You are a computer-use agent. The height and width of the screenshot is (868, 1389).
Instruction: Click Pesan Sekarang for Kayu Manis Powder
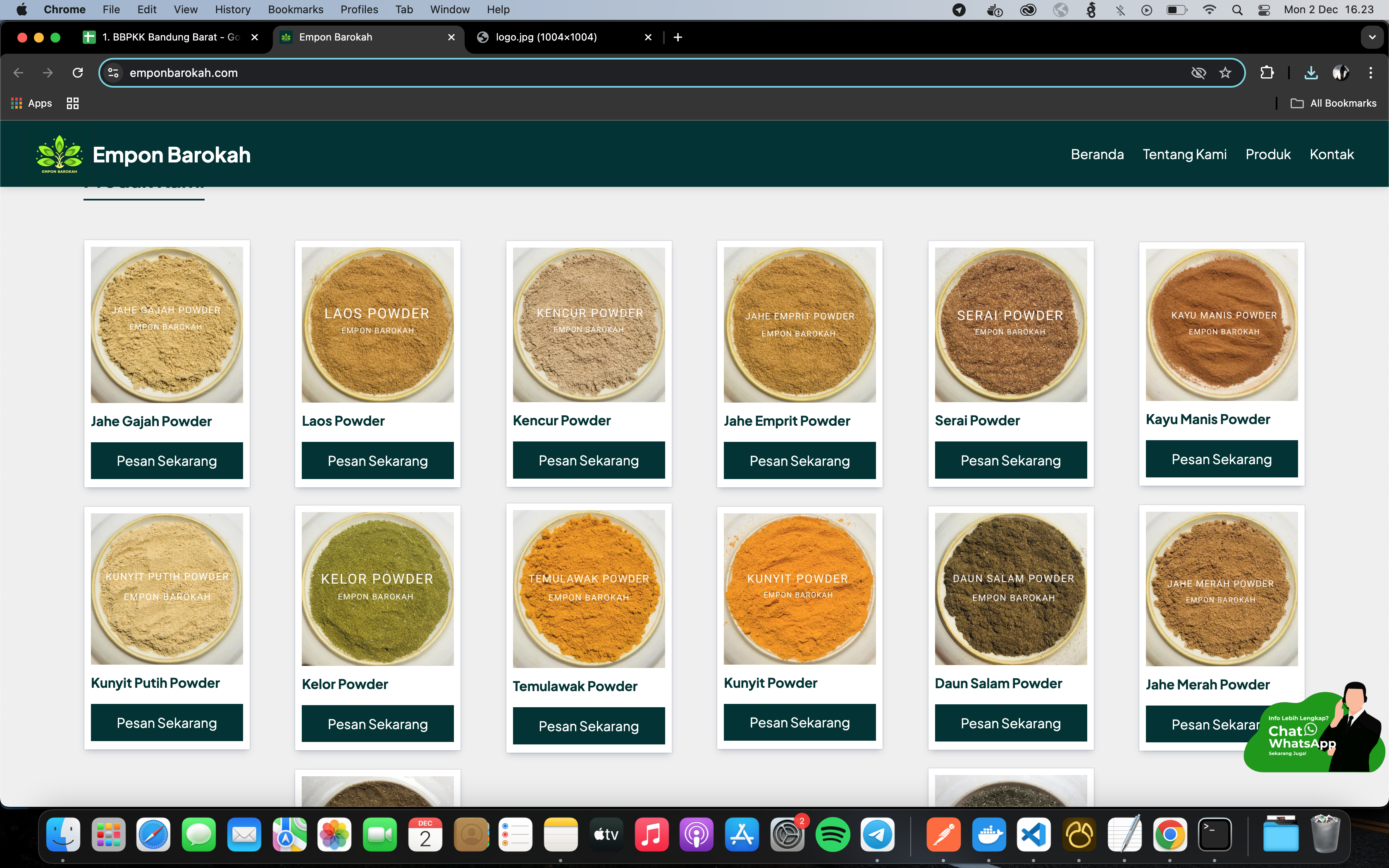pyautogui.click(x=1222, y=459)
